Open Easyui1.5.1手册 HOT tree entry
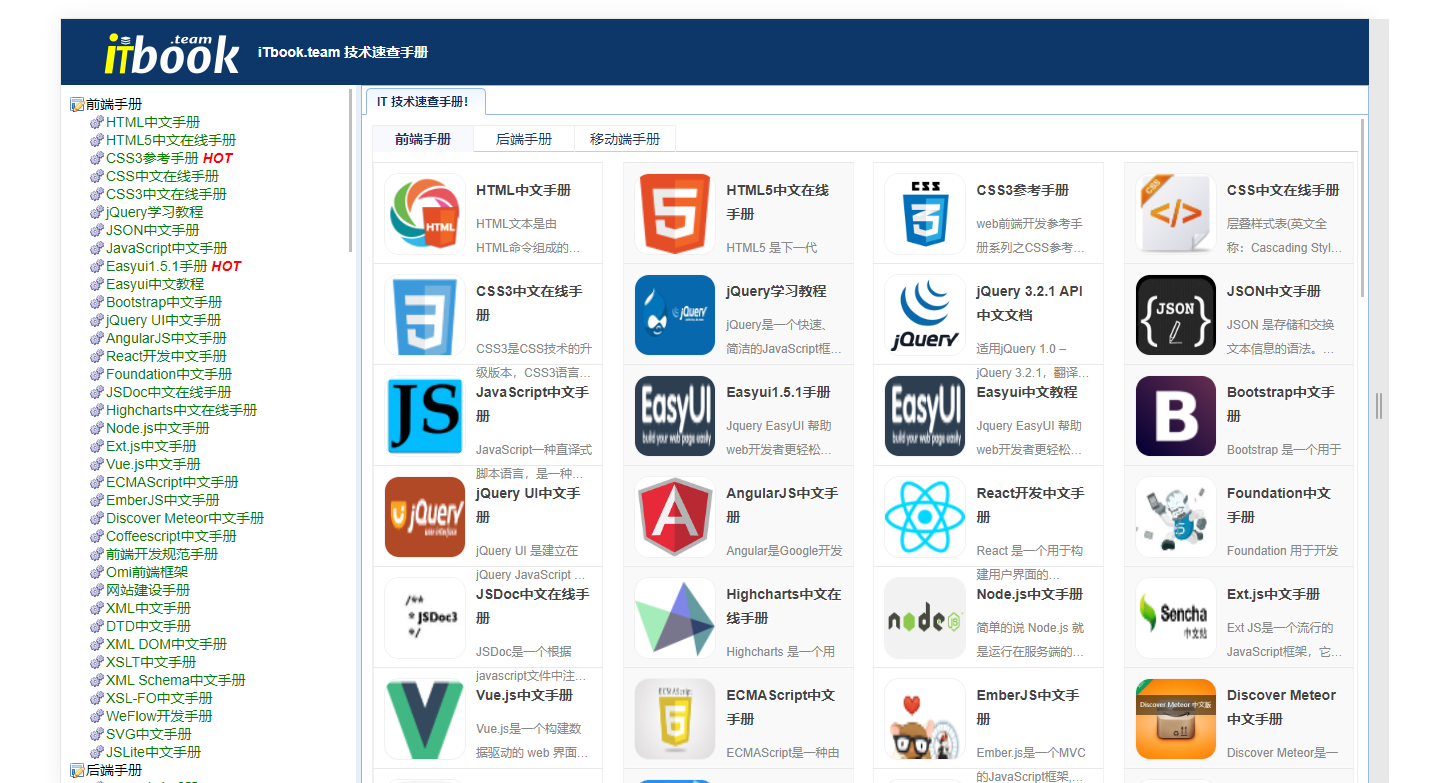 coord(173,266)
